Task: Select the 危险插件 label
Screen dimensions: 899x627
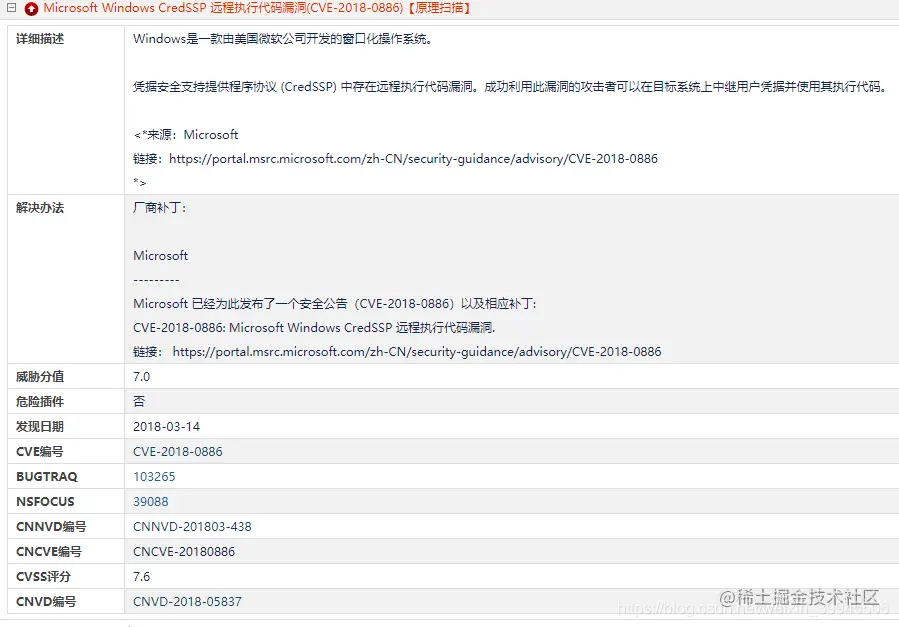Action: [x=40, y=402]
